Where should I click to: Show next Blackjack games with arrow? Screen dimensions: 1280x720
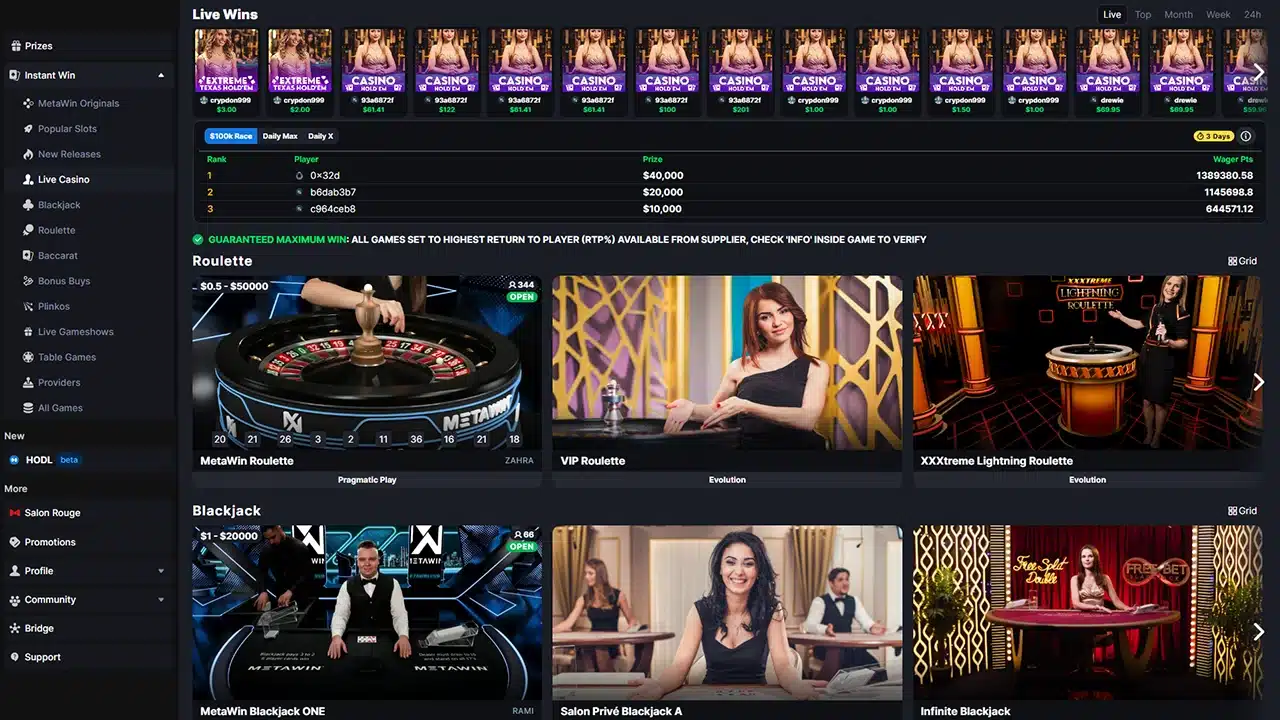click(1259, 632)
